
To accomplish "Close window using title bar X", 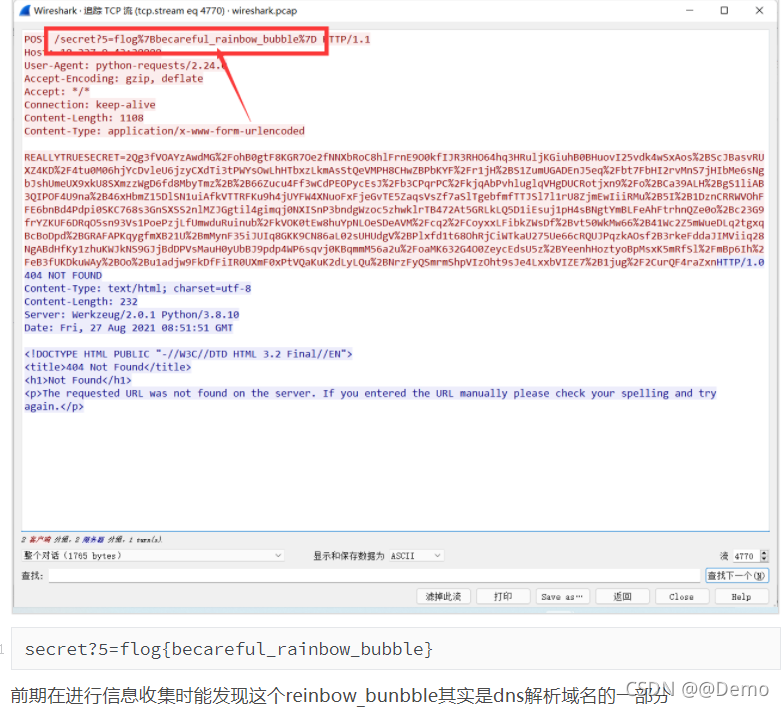I will (x=759, y=10).
